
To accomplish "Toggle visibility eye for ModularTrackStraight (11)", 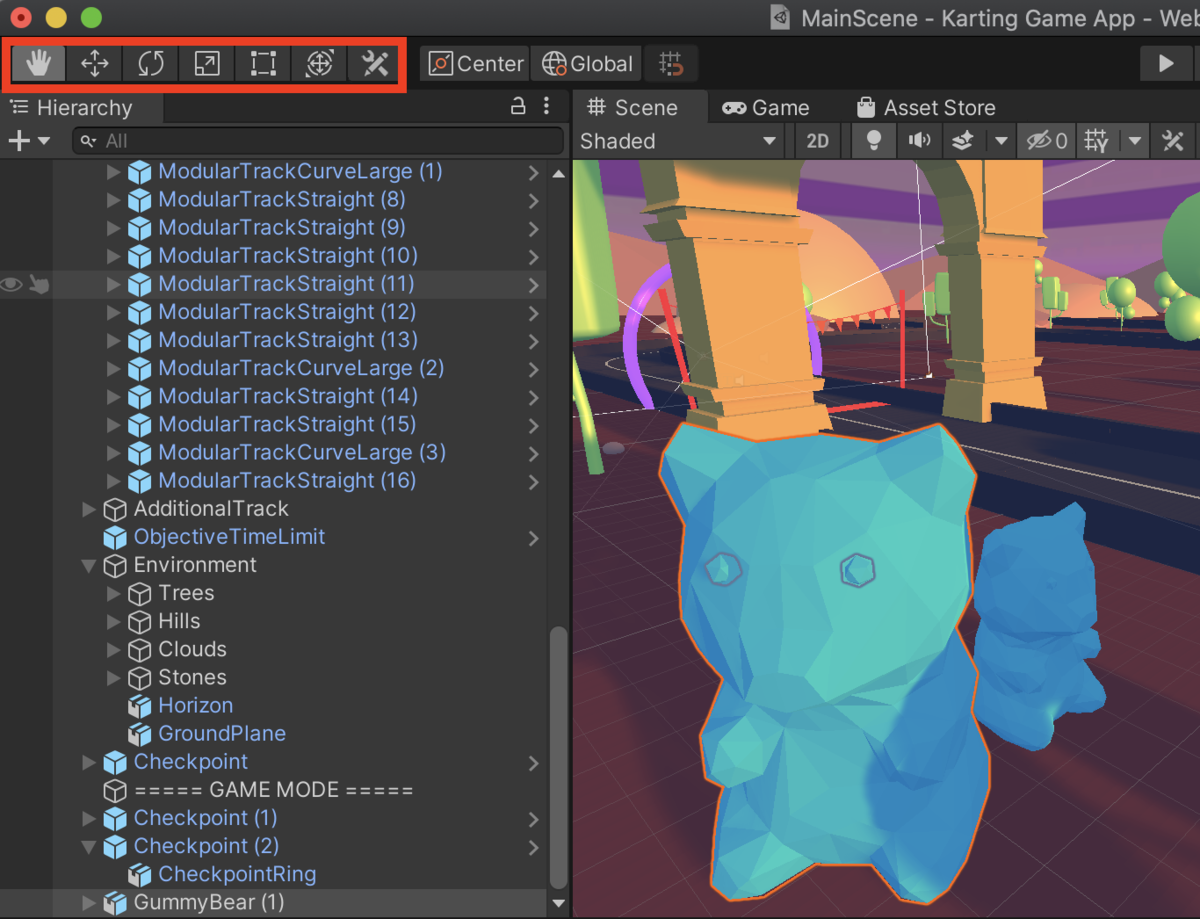I will 11,284.
